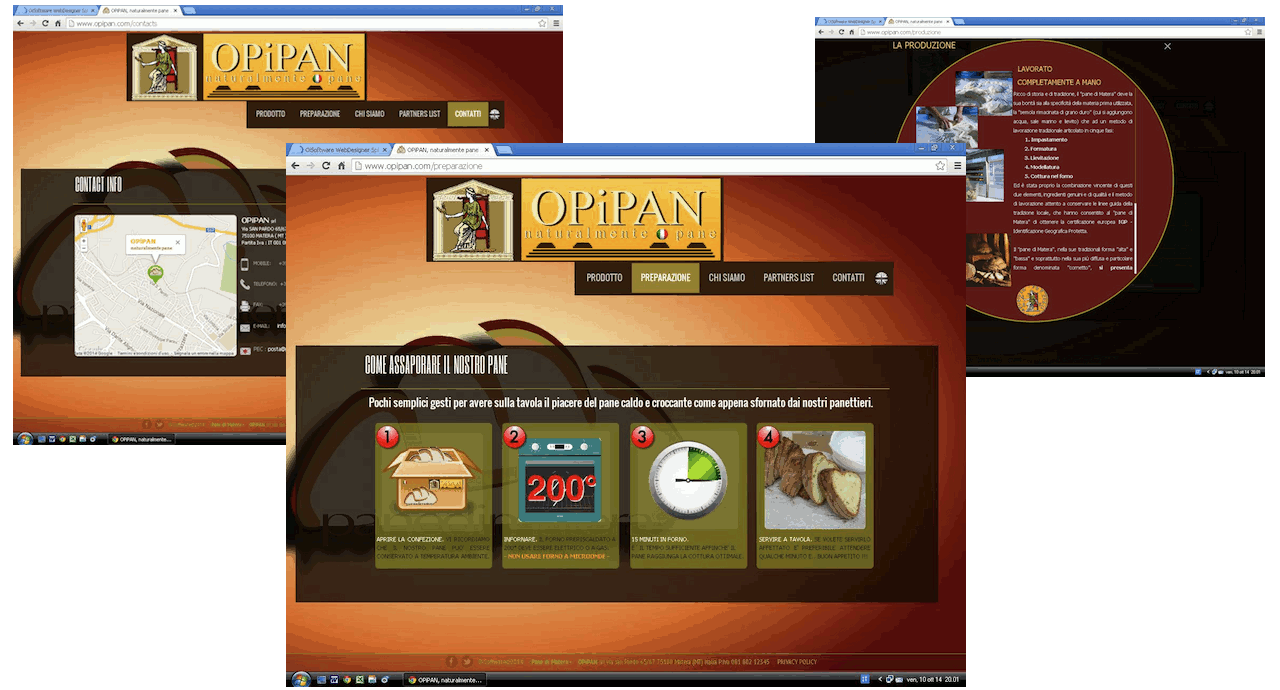Close the La Produzione overlay with the X
This screenshot has width=1280, height=690.
pyautogui.click(x=1167, y=46)
